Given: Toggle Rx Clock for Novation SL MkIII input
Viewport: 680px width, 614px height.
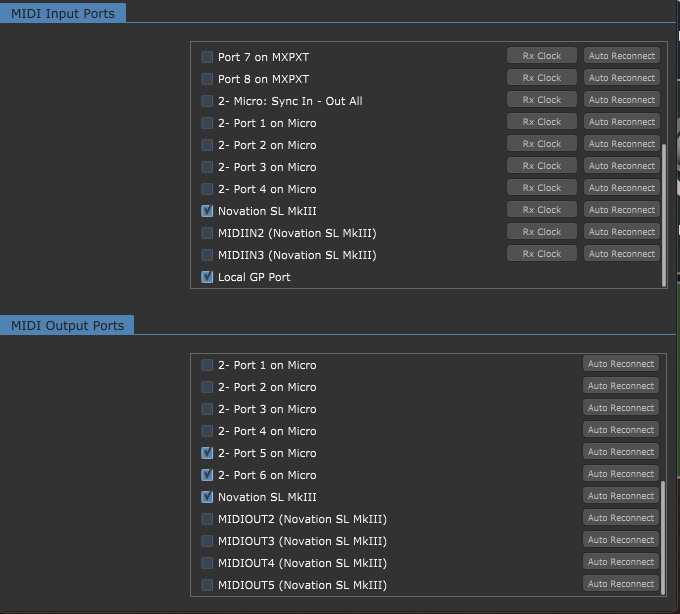Looking at the screenshot, I should point(541,210).
